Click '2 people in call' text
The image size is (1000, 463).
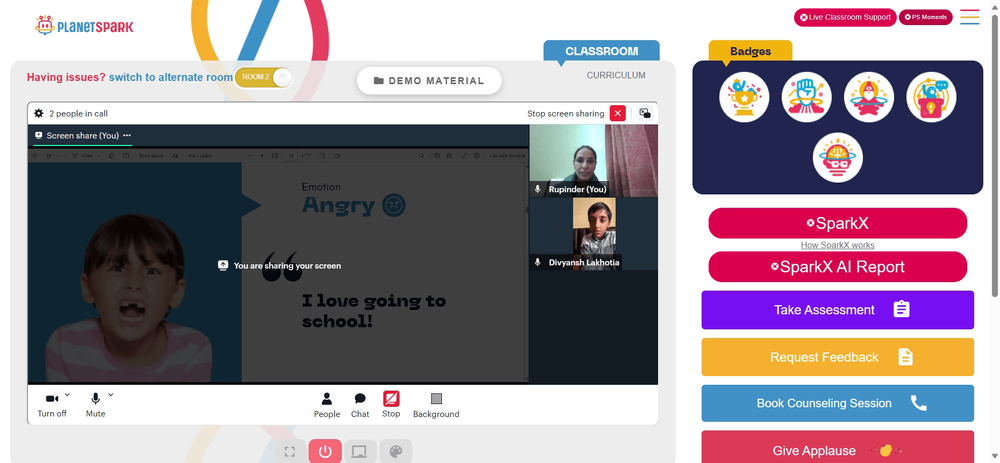click(x=78, y=114)
